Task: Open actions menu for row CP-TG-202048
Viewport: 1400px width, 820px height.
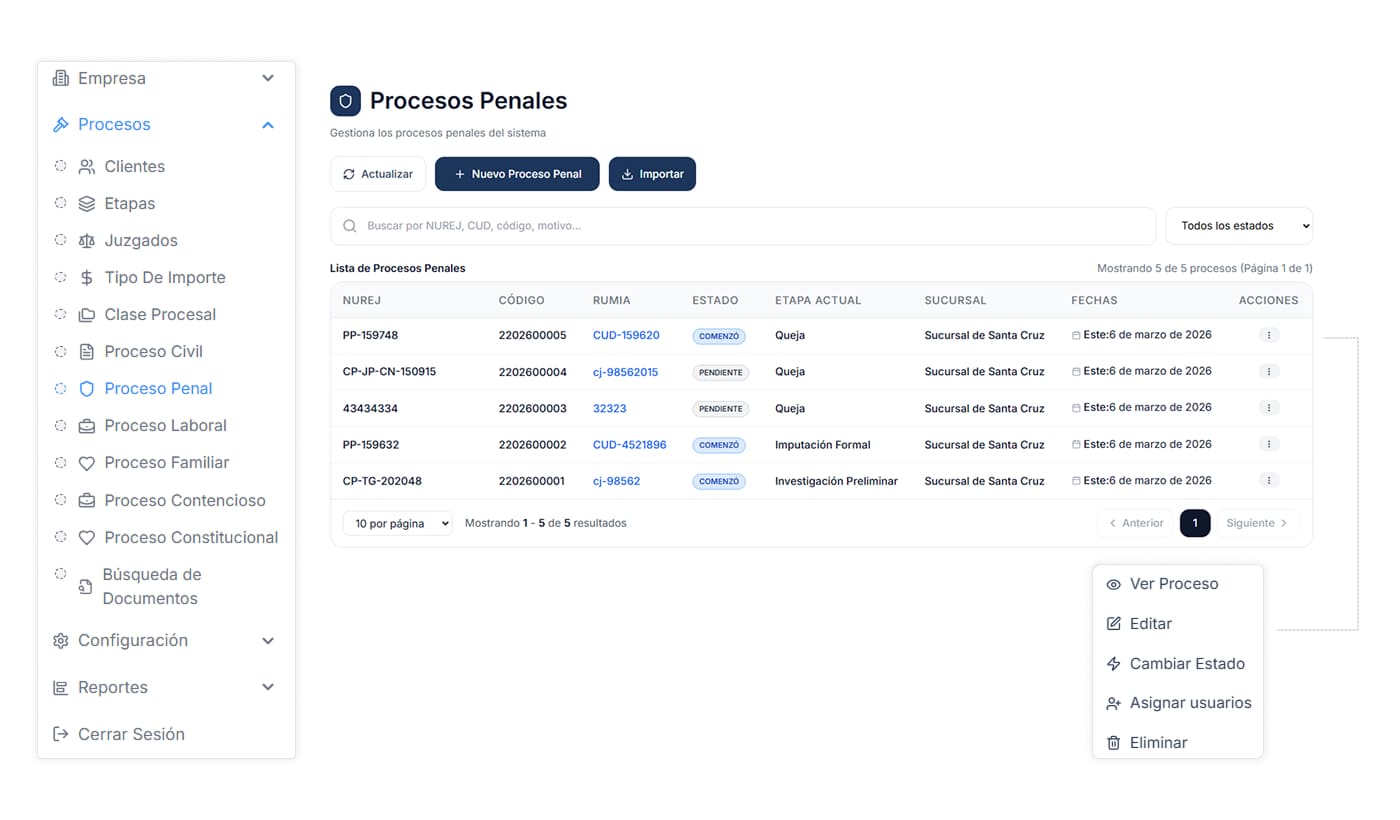Action: point(1269,481)
